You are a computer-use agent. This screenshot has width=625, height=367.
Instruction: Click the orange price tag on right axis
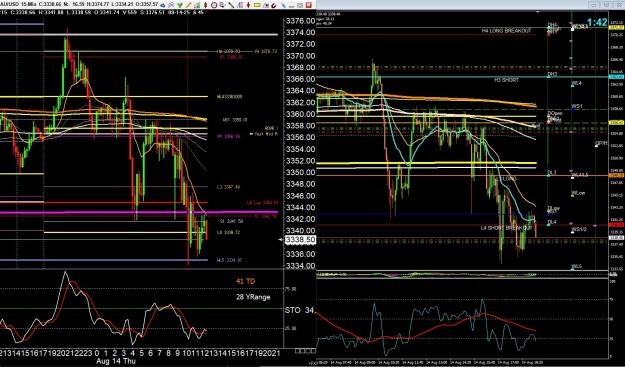coord(617,175)
